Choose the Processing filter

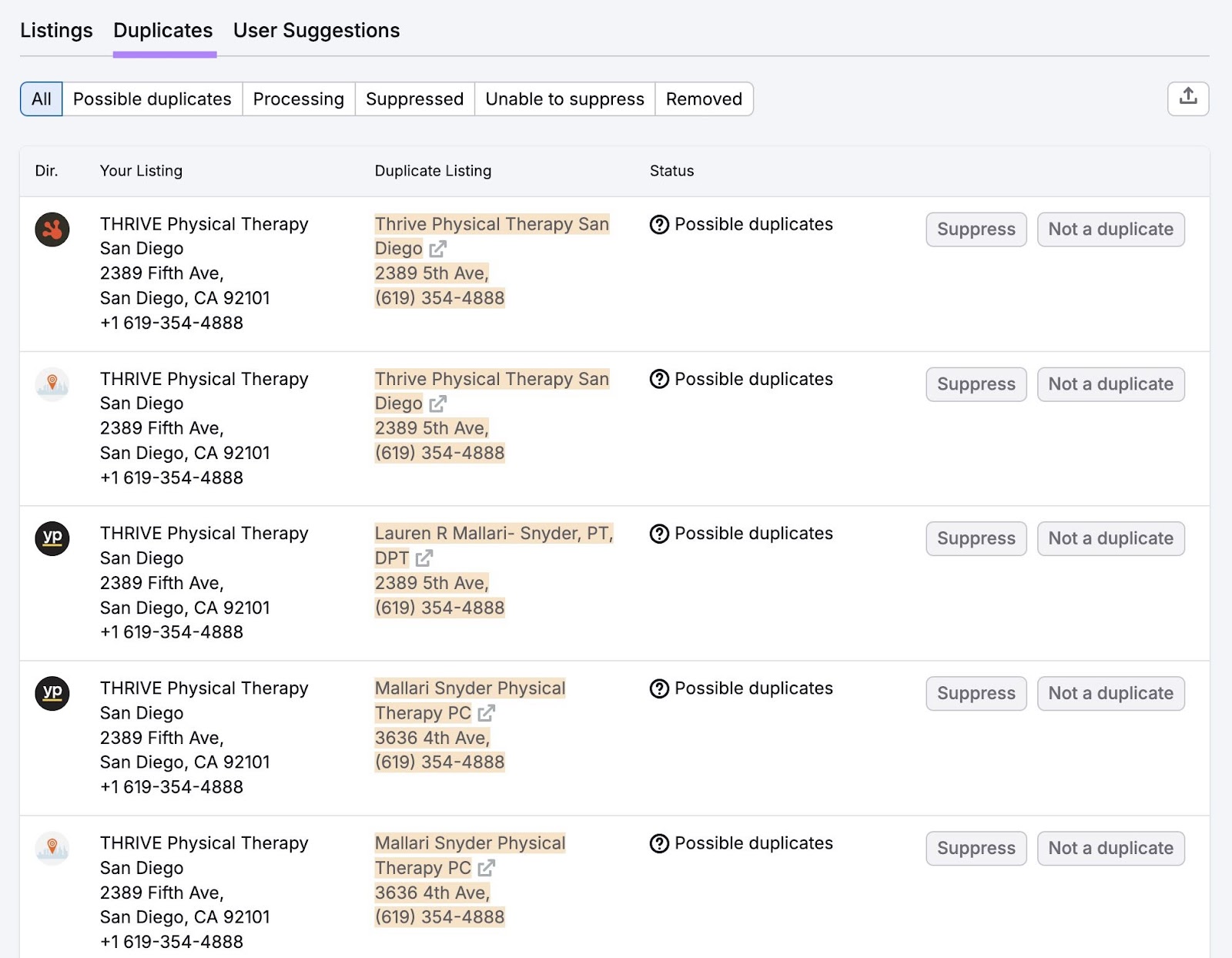[x=298, y=99]
